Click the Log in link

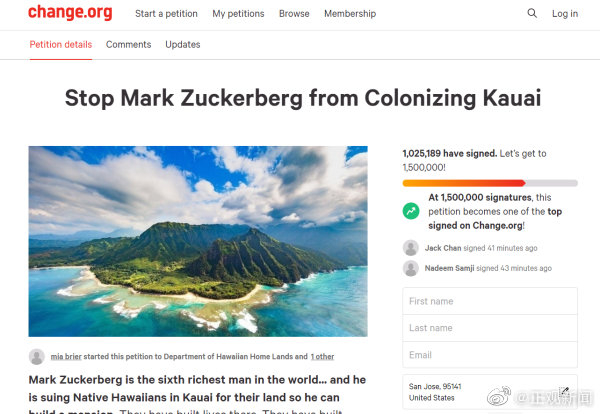(565, 14)
